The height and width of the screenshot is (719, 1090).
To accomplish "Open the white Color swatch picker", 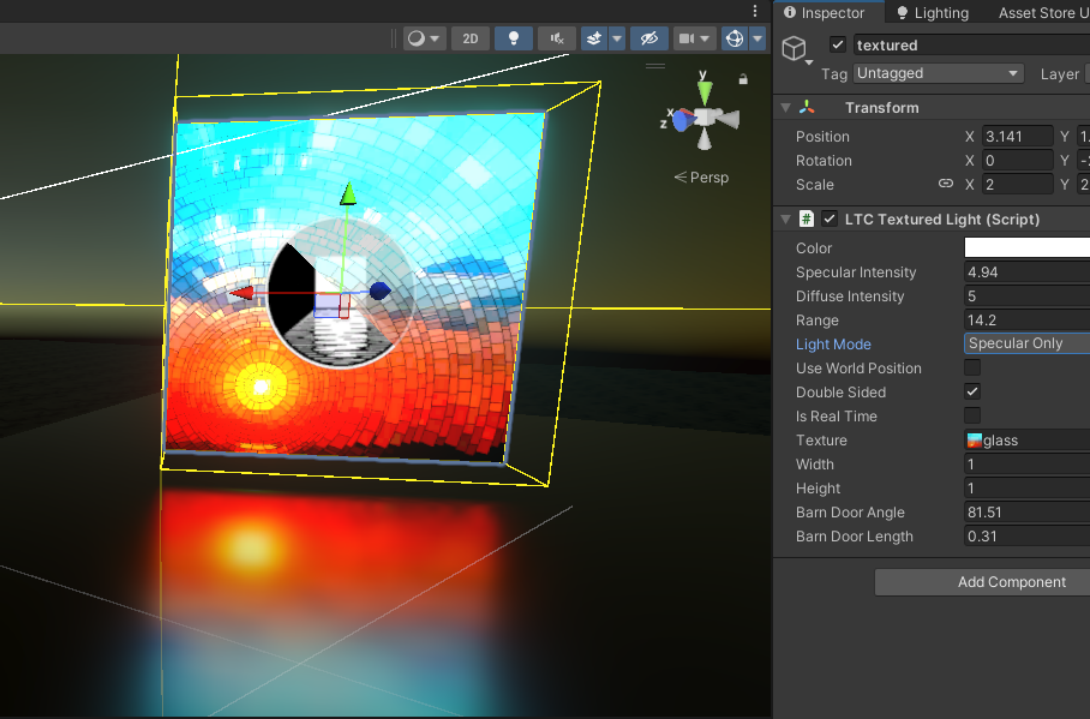I will [x=1026, y=248].
